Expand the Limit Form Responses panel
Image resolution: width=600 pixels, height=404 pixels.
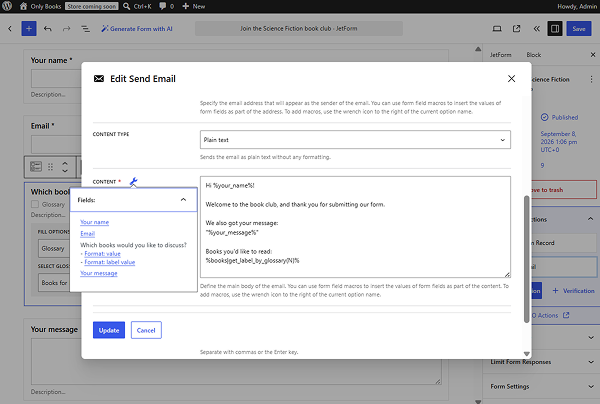coord(541,362)
